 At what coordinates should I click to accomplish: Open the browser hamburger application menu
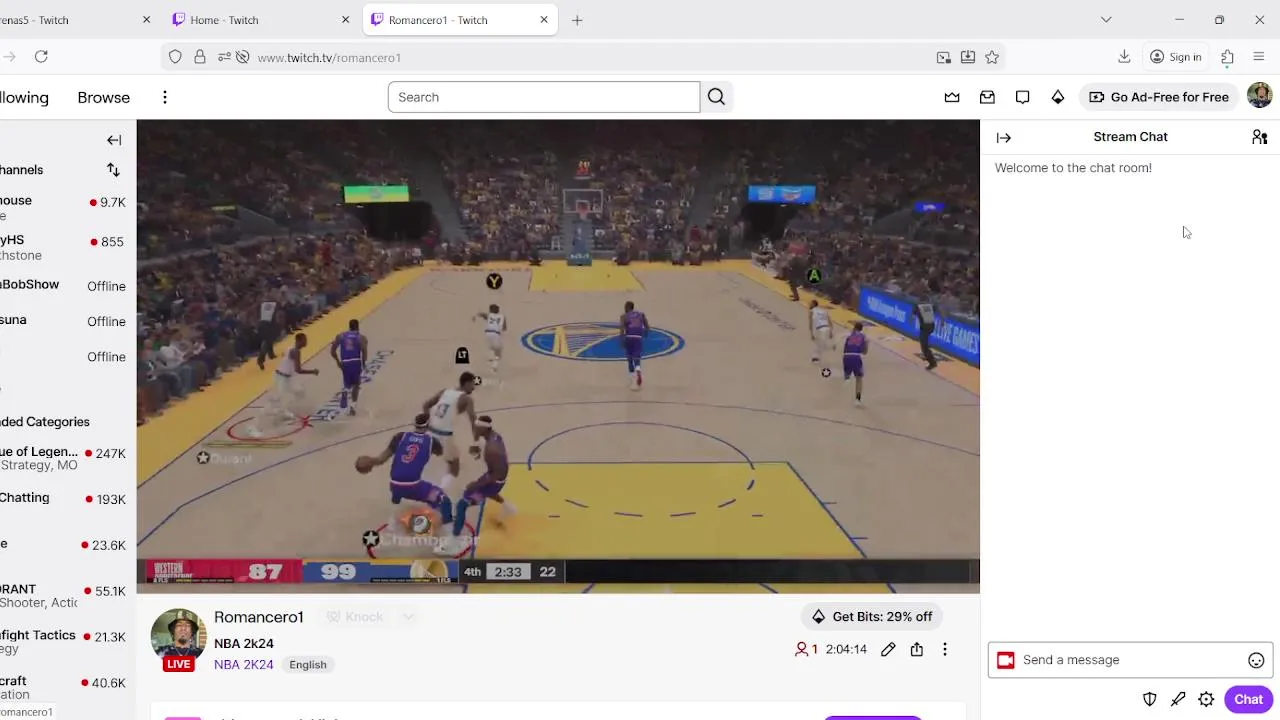[x=1259, y=57]
